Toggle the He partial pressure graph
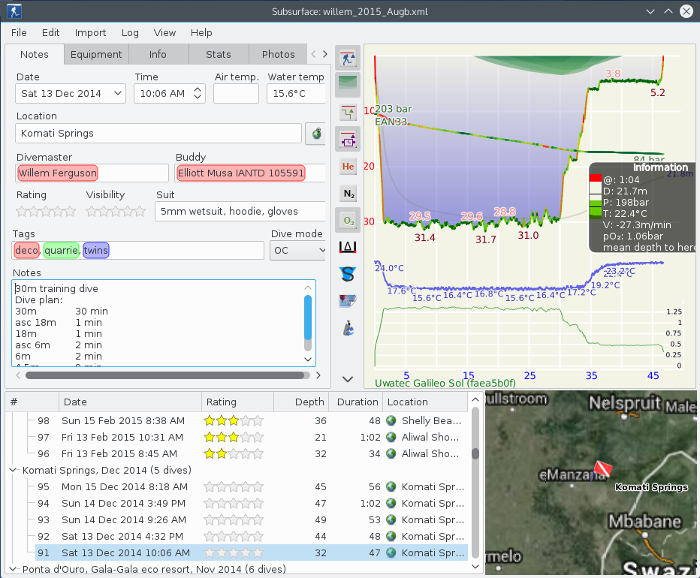Image resolution: width=700 pixels, height=578 pixels. click(348, 166)
